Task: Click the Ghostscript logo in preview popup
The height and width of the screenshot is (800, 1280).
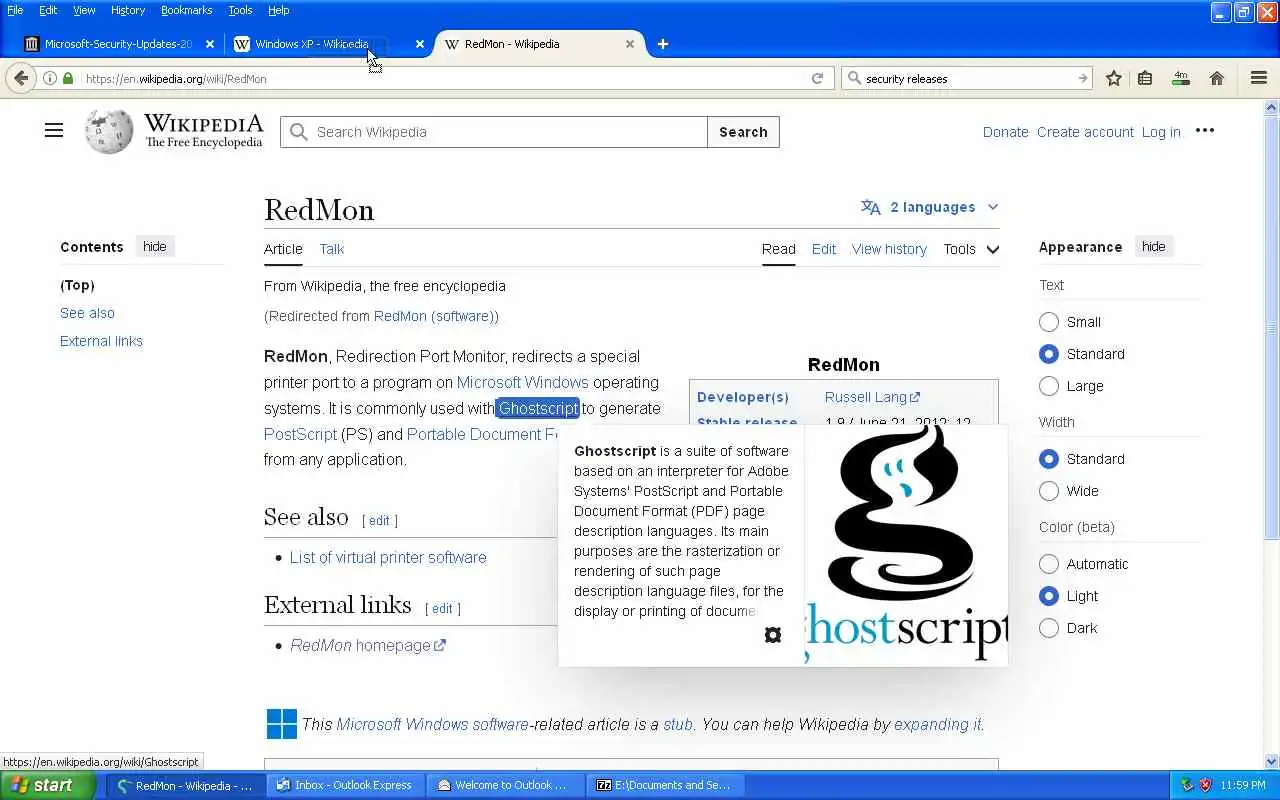Action: 907,545
